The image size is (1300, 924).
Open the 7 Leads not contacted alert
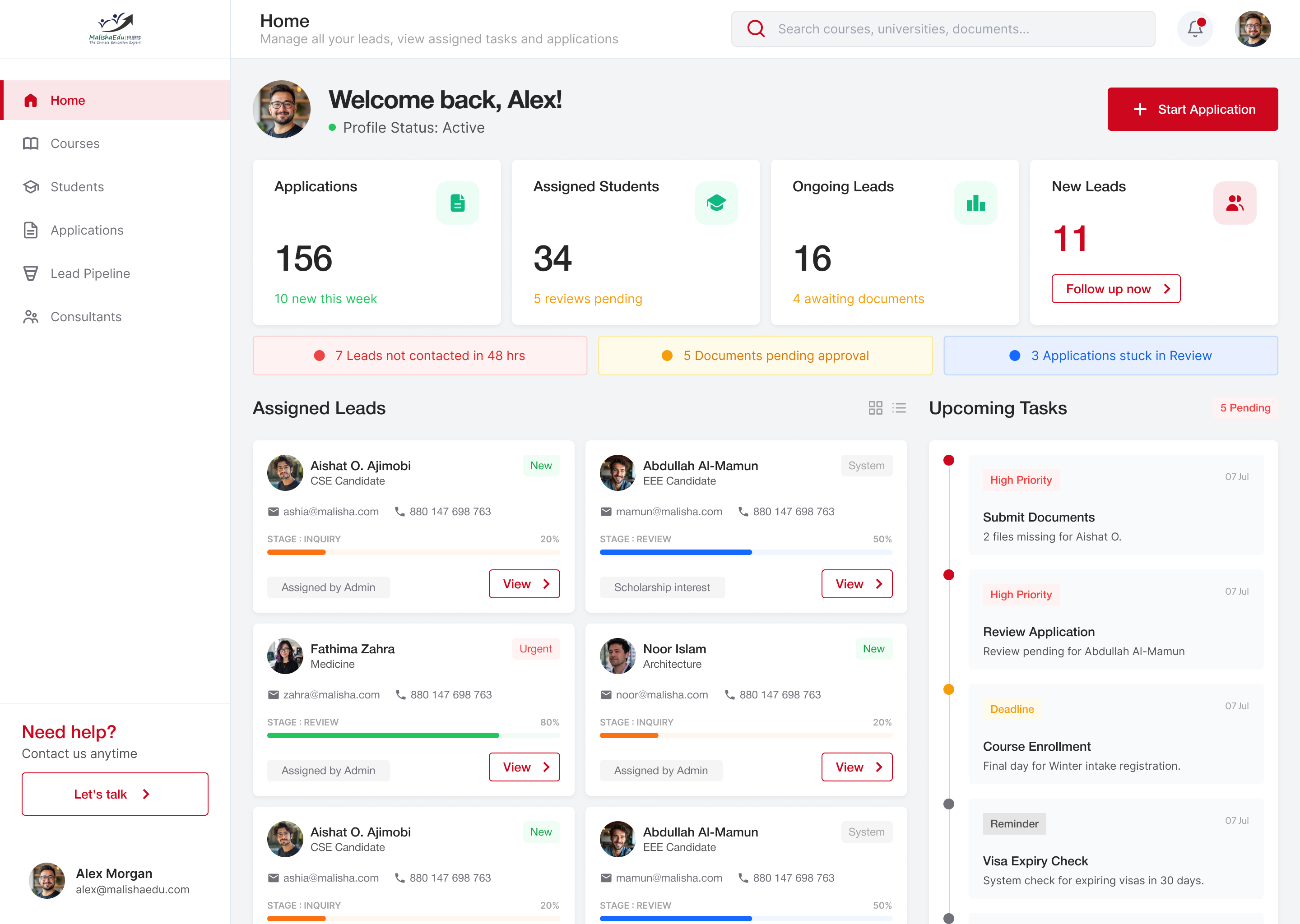pos(419,356)
